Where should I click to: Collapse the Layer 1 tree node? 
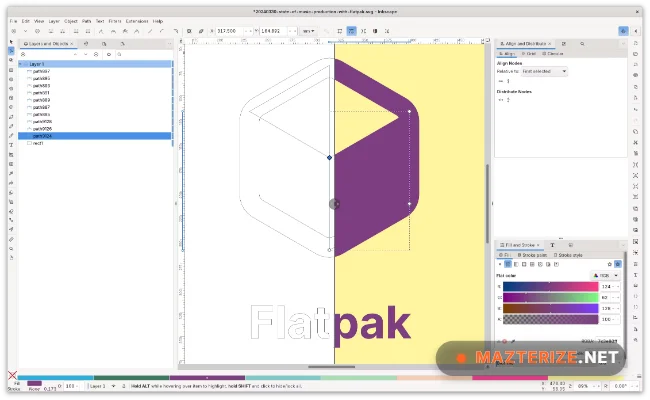click(21, 64)
